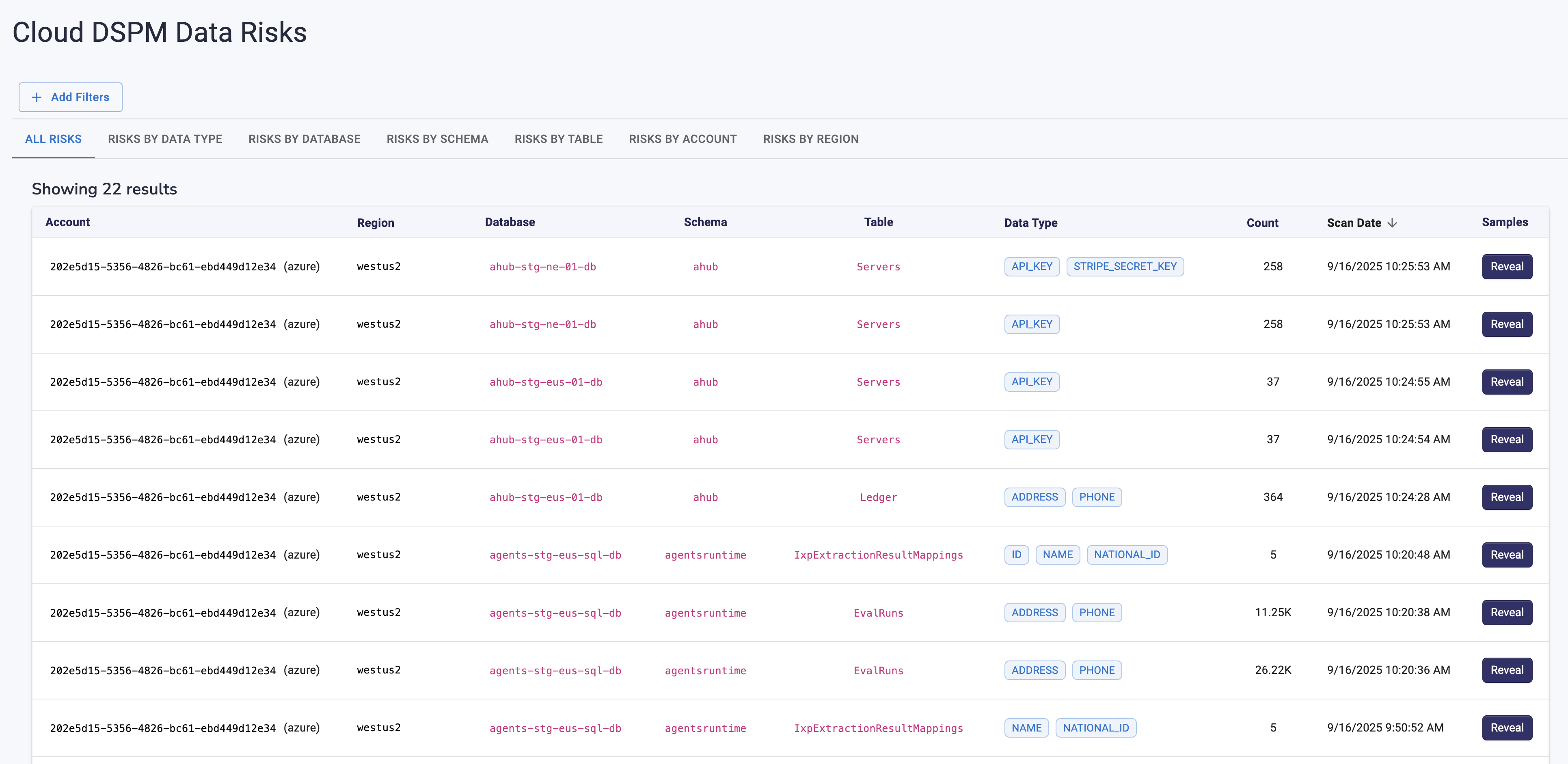
Task: Click the Scan Date sort arrow icon
Action: tap(1392, 223)
